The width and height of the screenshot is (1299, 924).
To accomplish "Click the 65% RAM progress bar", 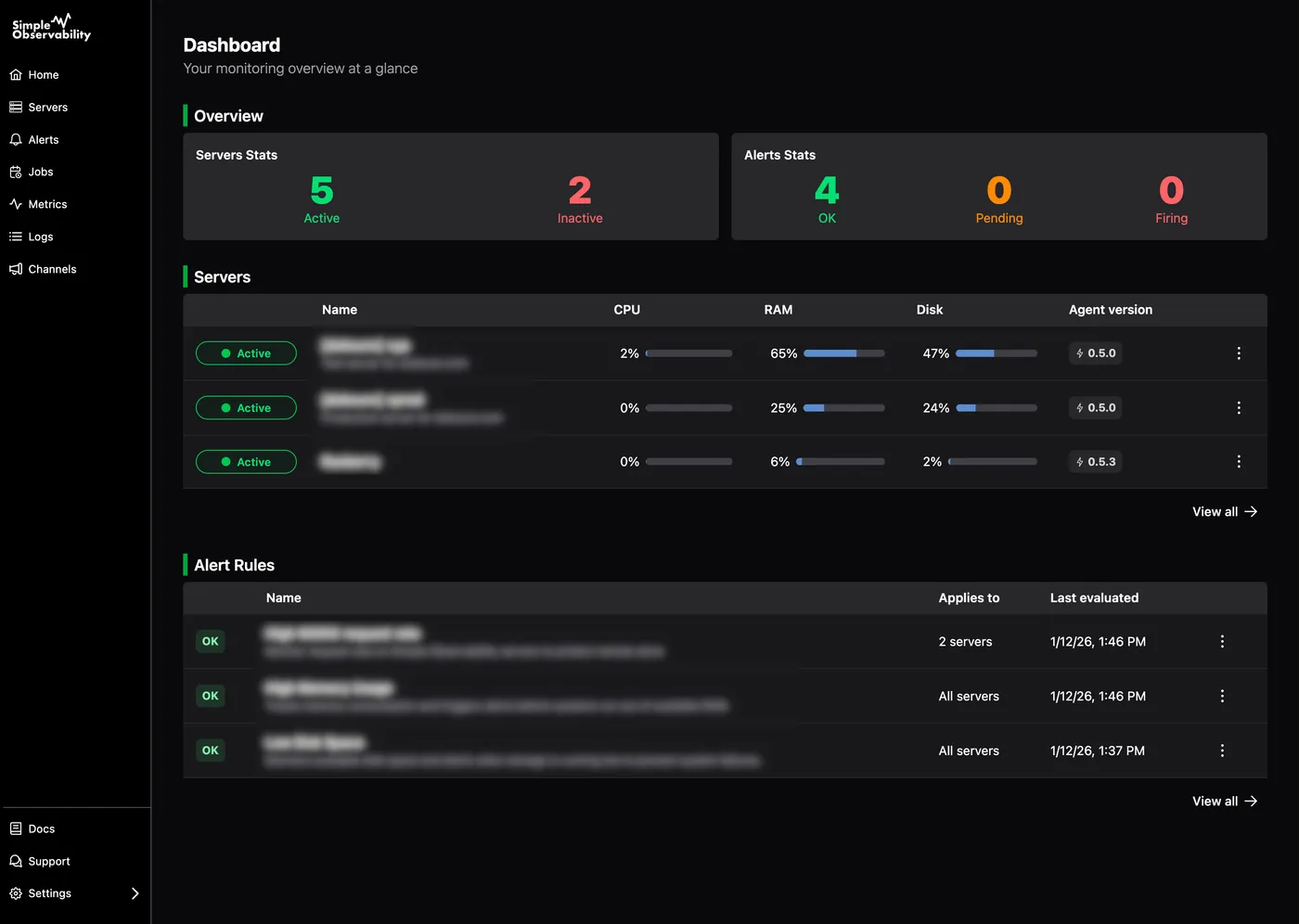I will click(844, 353).
